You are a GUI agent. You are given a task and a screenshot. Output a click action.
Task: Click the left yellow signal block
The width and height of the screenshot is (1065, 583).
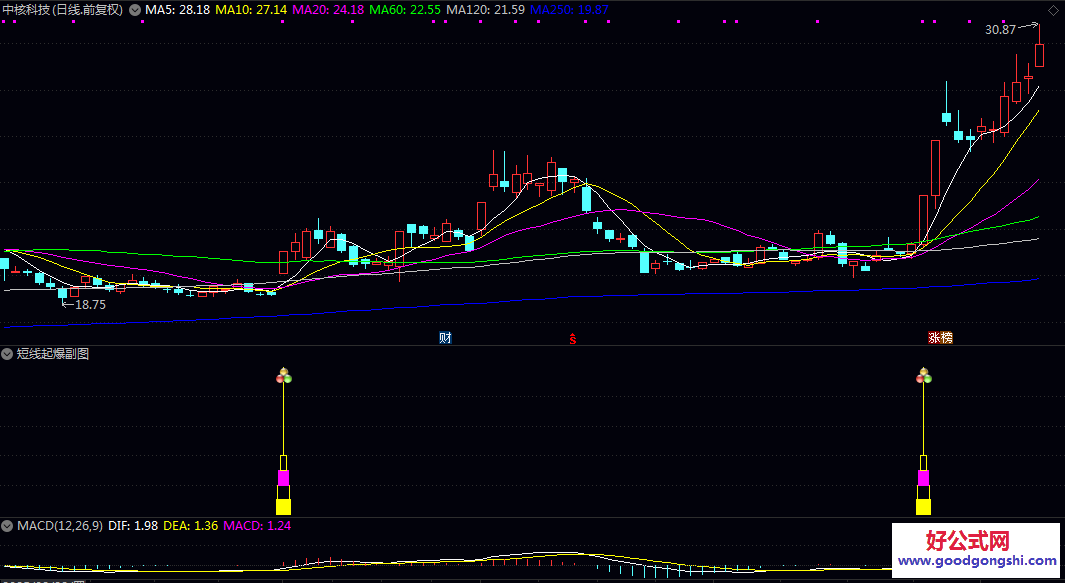(283, 507)
